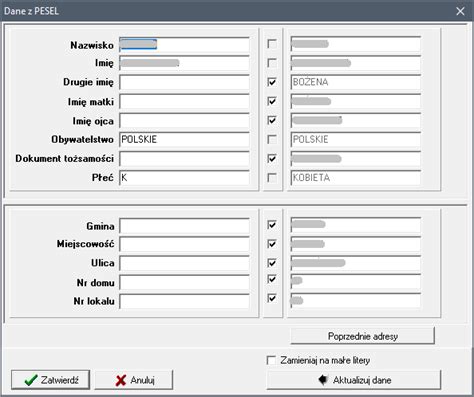Click the left Nr domu field
This screenshot has width=474, height=397.
[x=184, y=282]
